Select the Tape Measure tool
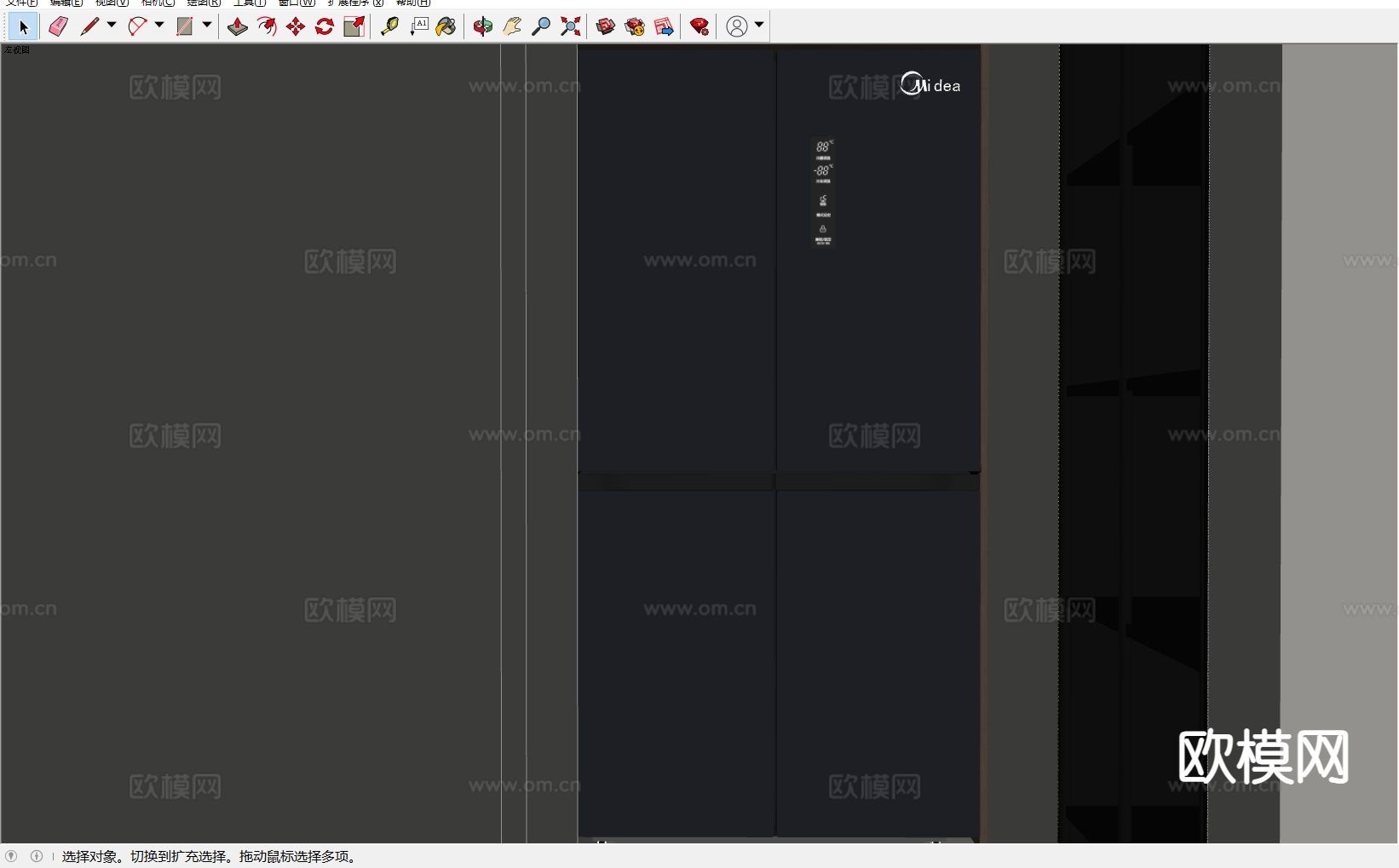This screenshot has width=1399, height=868. 389,27
